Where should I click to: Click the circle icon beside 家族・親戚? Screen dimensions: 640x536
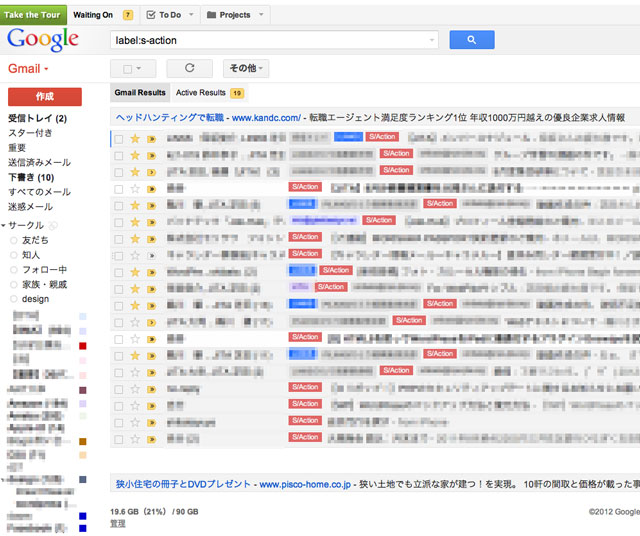(x=13, y=285)
